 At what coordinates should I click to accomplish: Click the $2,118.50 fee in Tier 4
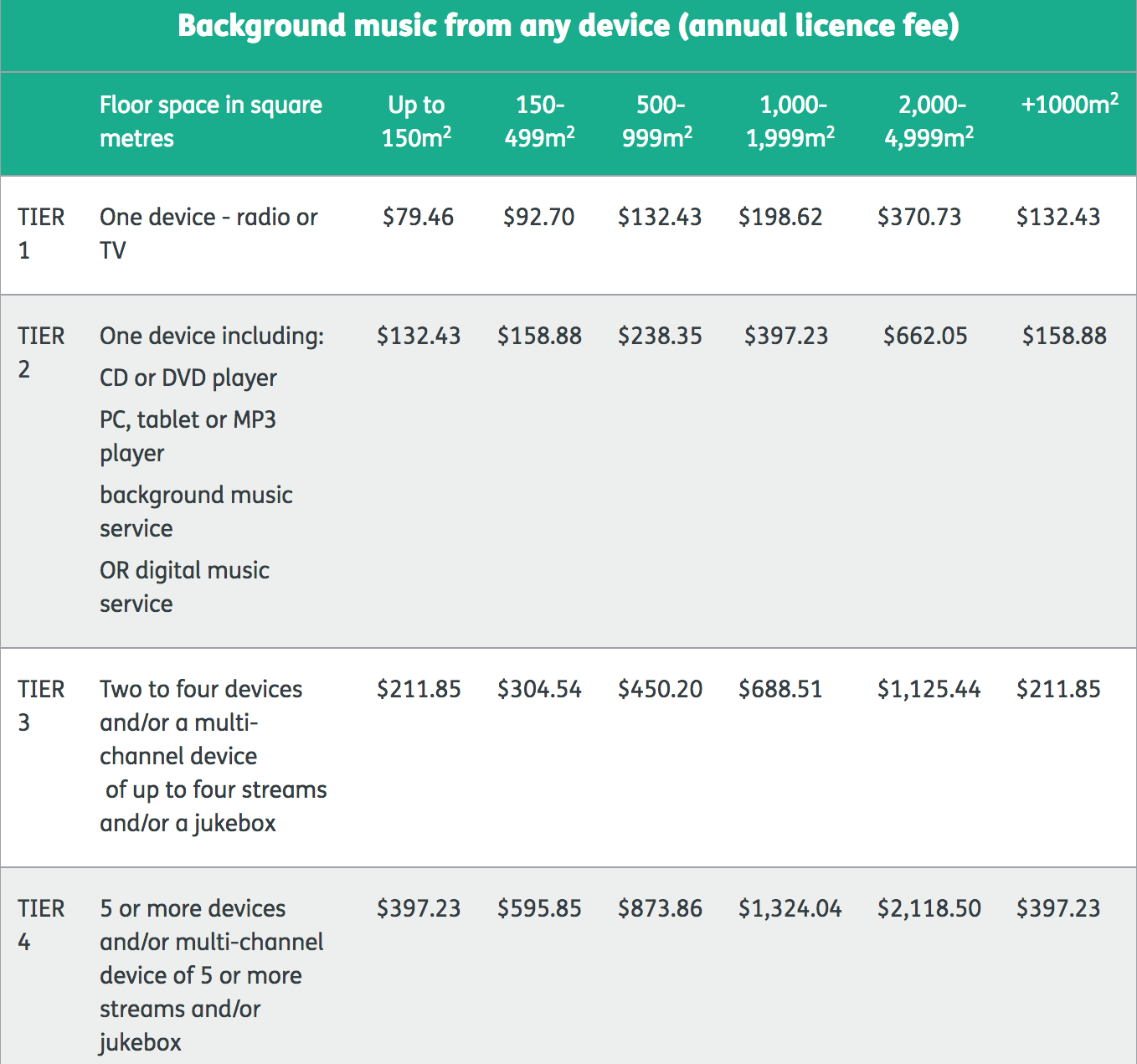coord(929,909)
